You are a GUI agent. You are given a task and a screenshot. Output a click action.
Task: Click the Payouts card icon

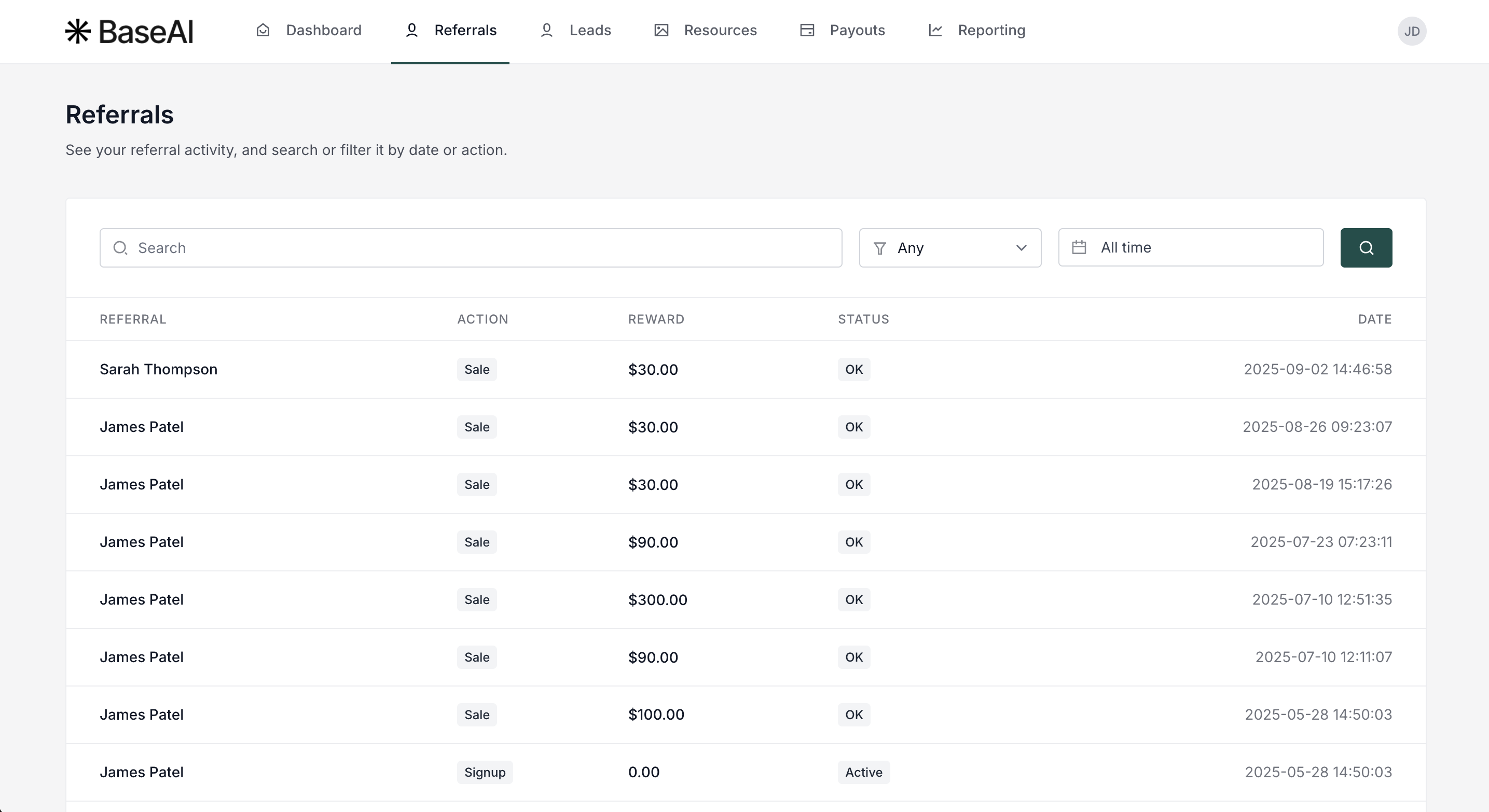807,31
